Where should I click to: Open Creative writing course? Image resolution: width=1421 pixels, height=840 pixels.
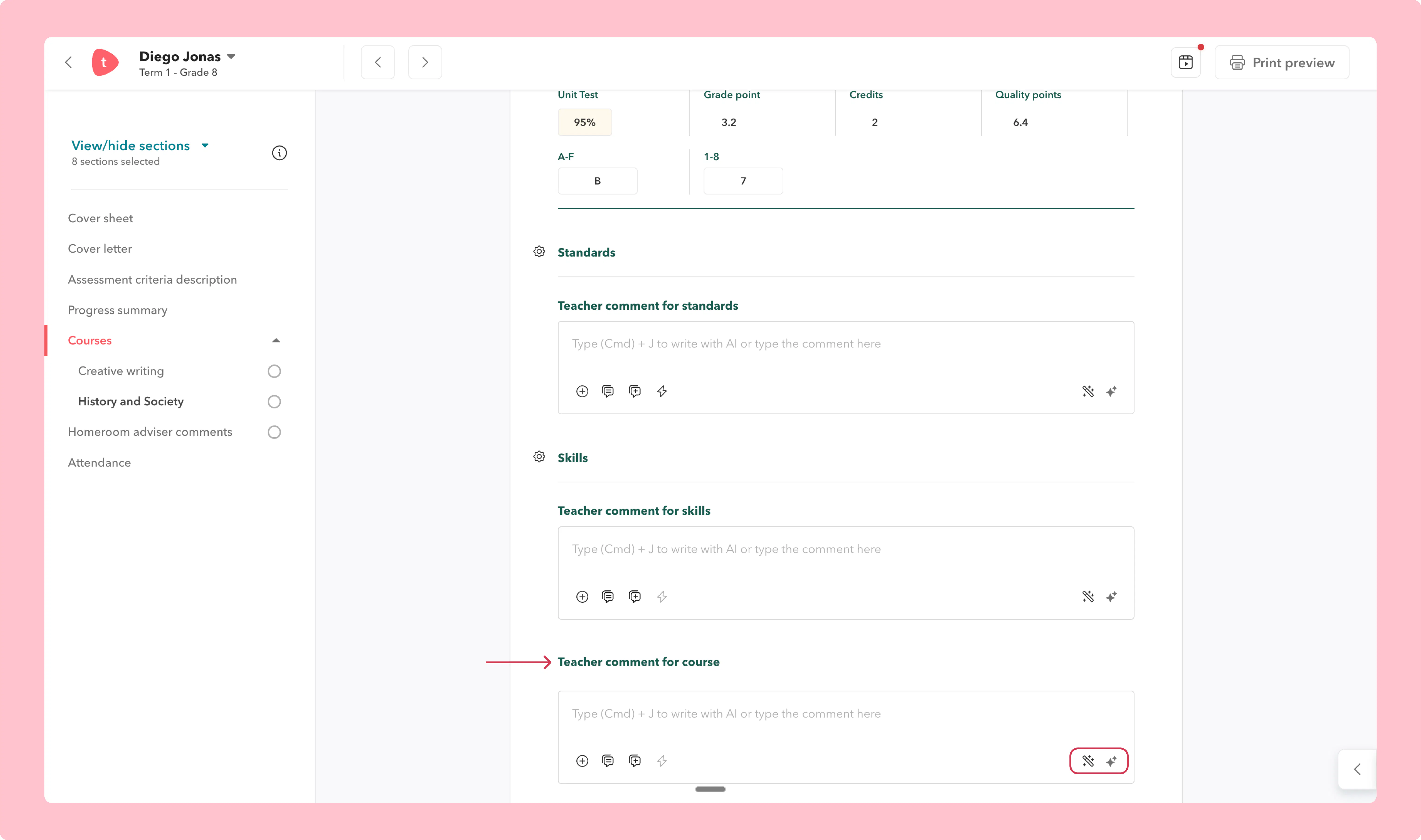(121, 371)
